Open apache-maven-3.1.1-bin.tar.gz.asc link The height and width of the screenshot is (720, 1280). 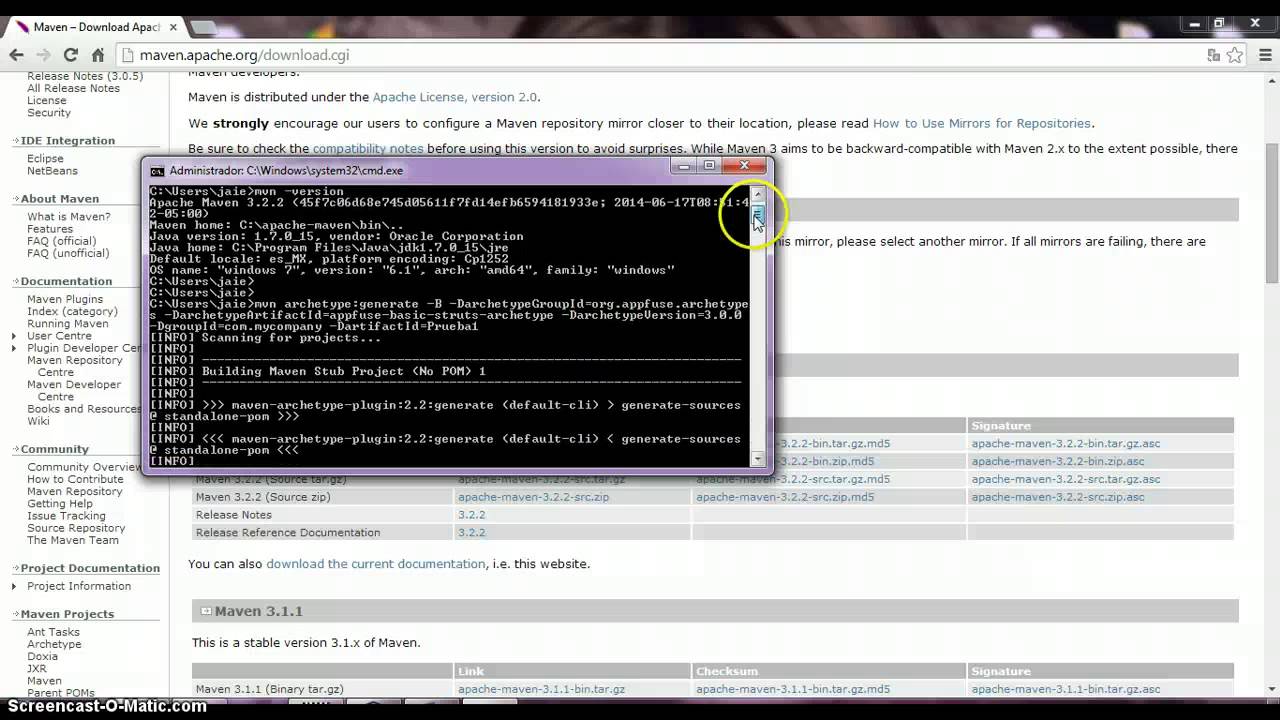coord(1065,689)
